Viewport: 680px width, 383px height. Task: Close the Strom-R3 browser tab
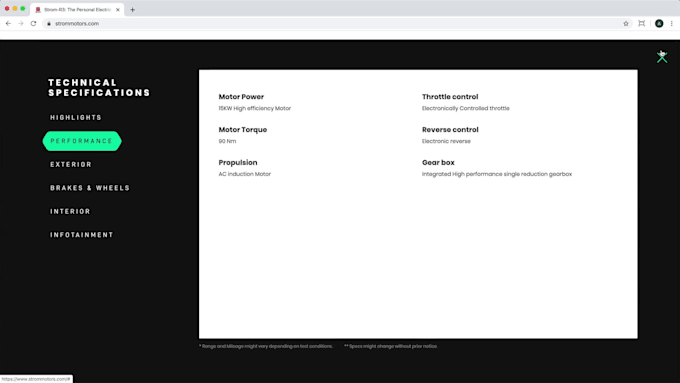coord(118,10)
